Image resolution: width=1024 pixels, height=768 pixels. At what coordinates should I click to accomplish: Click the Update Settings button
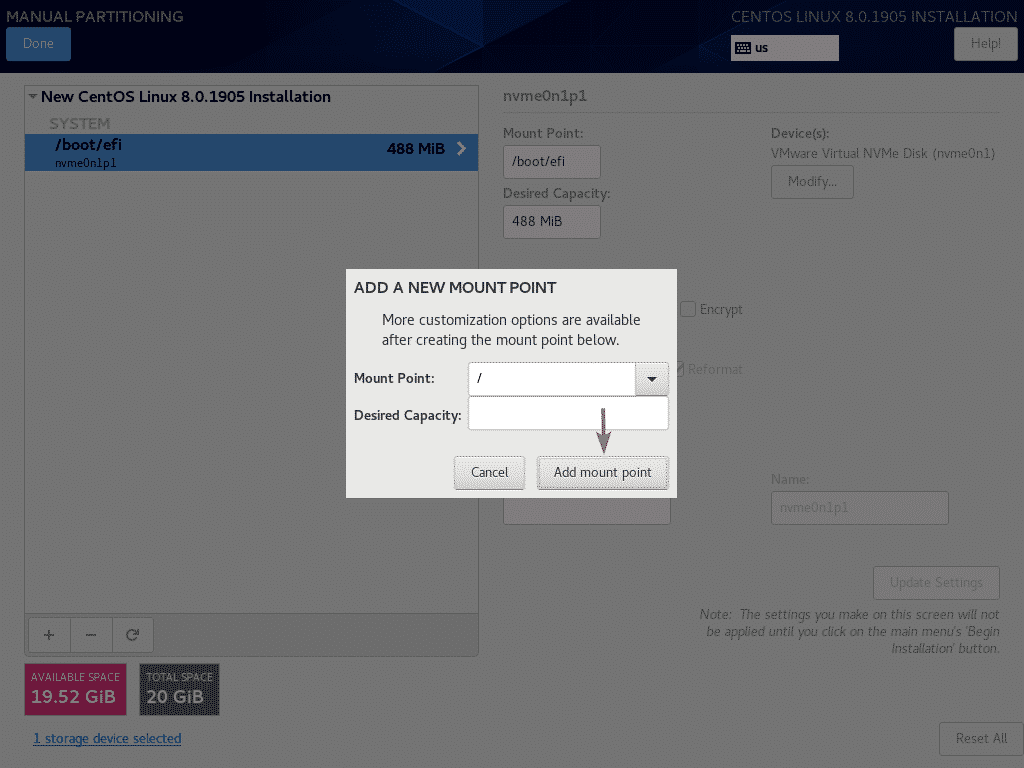point(936,583)
